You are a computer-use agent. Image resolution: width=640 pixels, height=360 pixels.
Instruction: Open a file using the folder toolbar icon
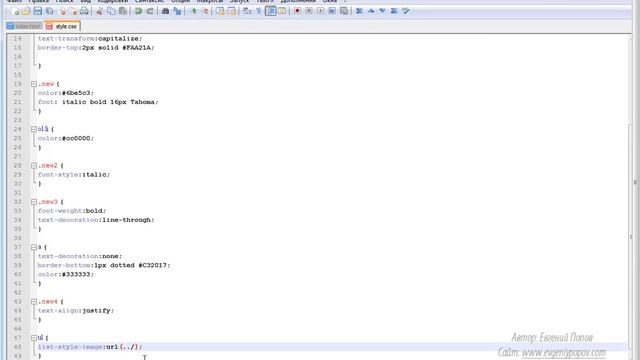pos(26,11)
